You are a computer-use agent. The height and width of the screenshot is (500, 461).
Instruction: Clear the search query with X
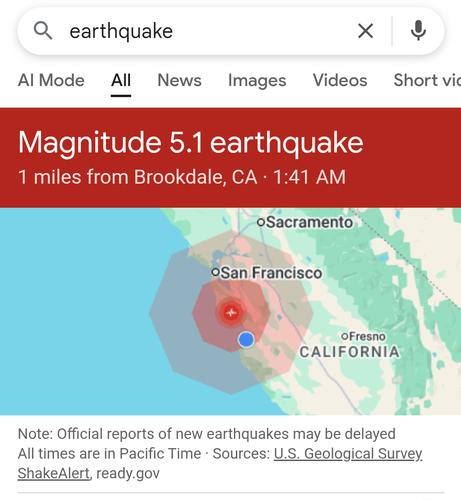click(x=365, y=31)
